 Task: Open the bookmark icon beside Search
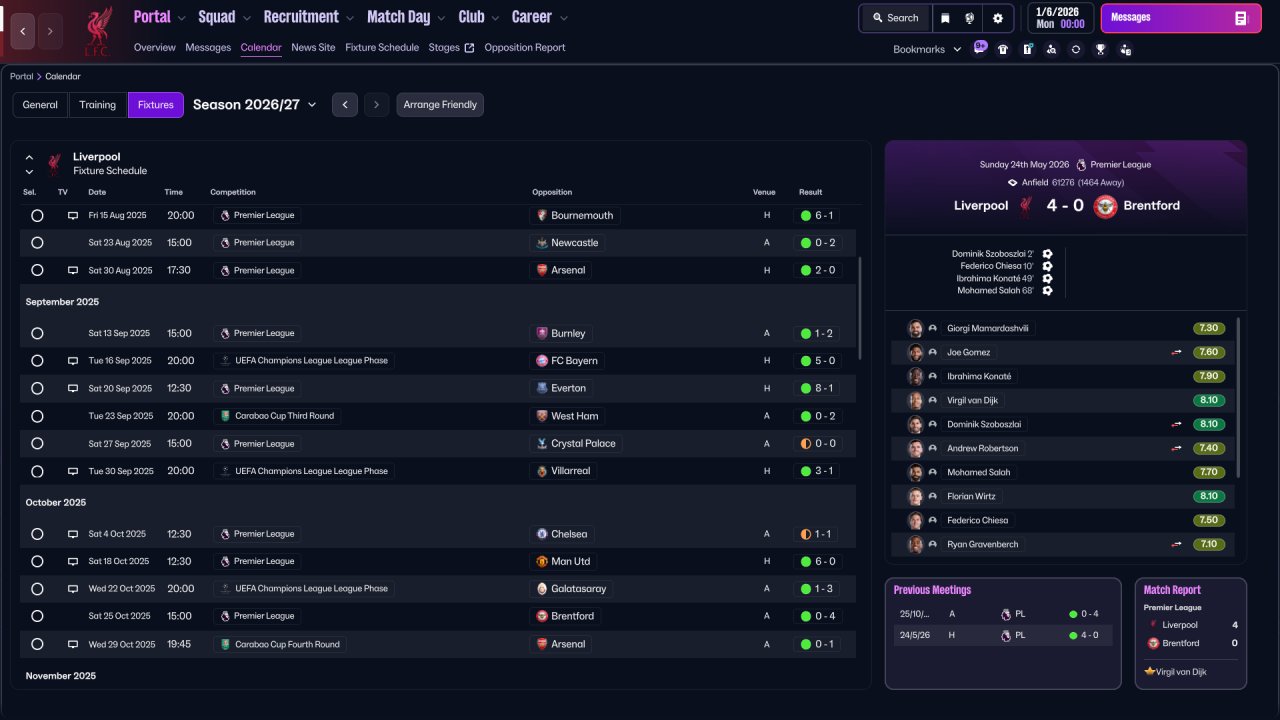click(945, 18)
